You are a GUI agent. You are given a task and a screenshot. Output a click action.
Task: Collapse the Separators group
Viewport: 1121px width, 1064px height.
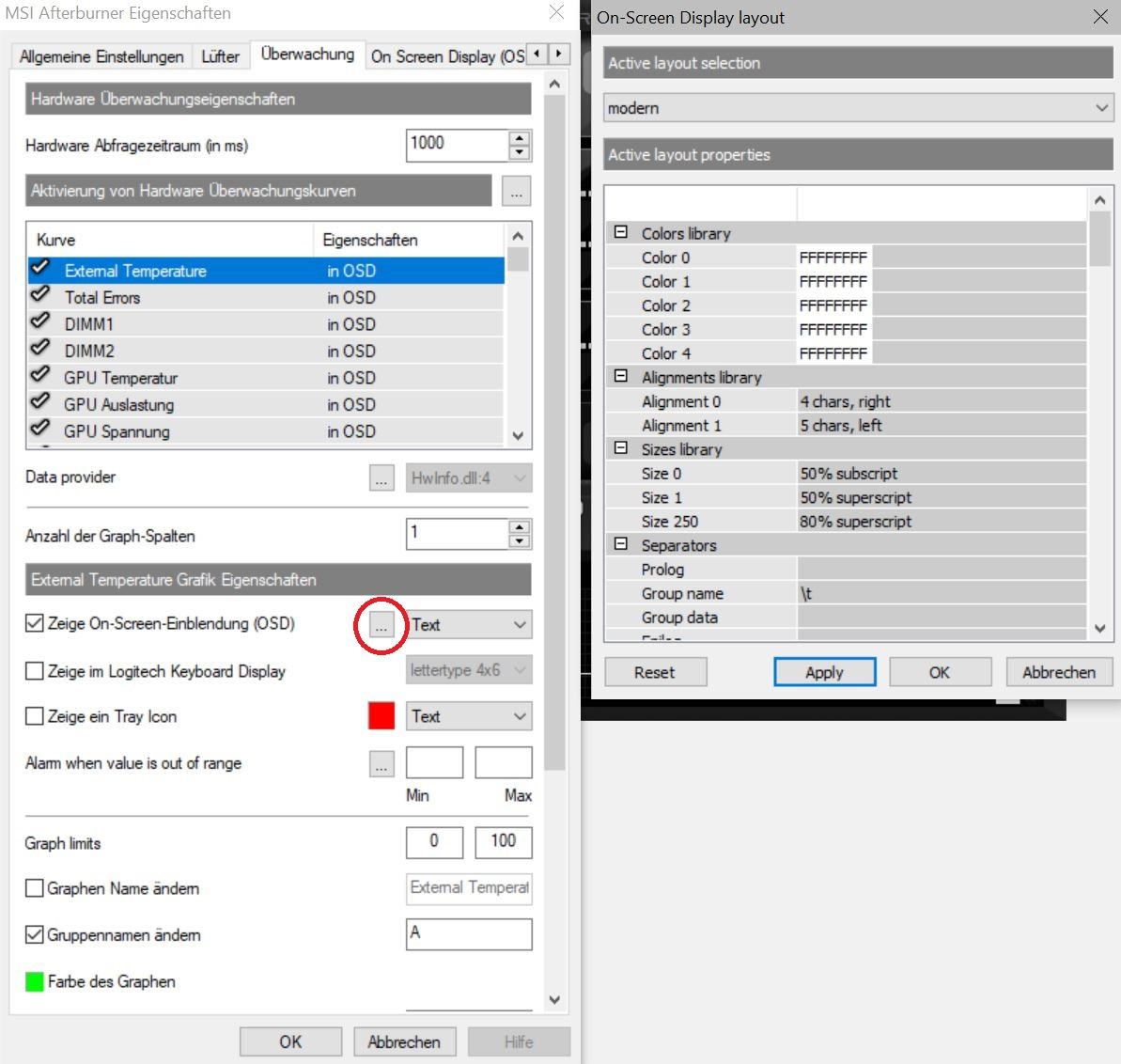click(621, 544)
